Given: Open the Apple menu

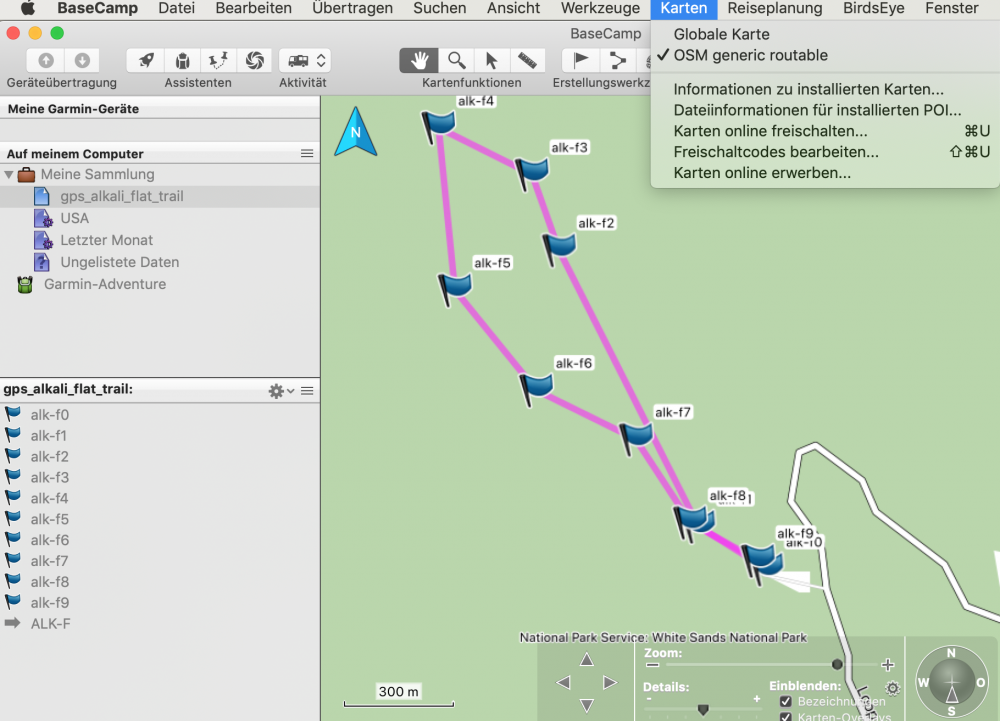Looking at the screenshot, I should point(28,8).
